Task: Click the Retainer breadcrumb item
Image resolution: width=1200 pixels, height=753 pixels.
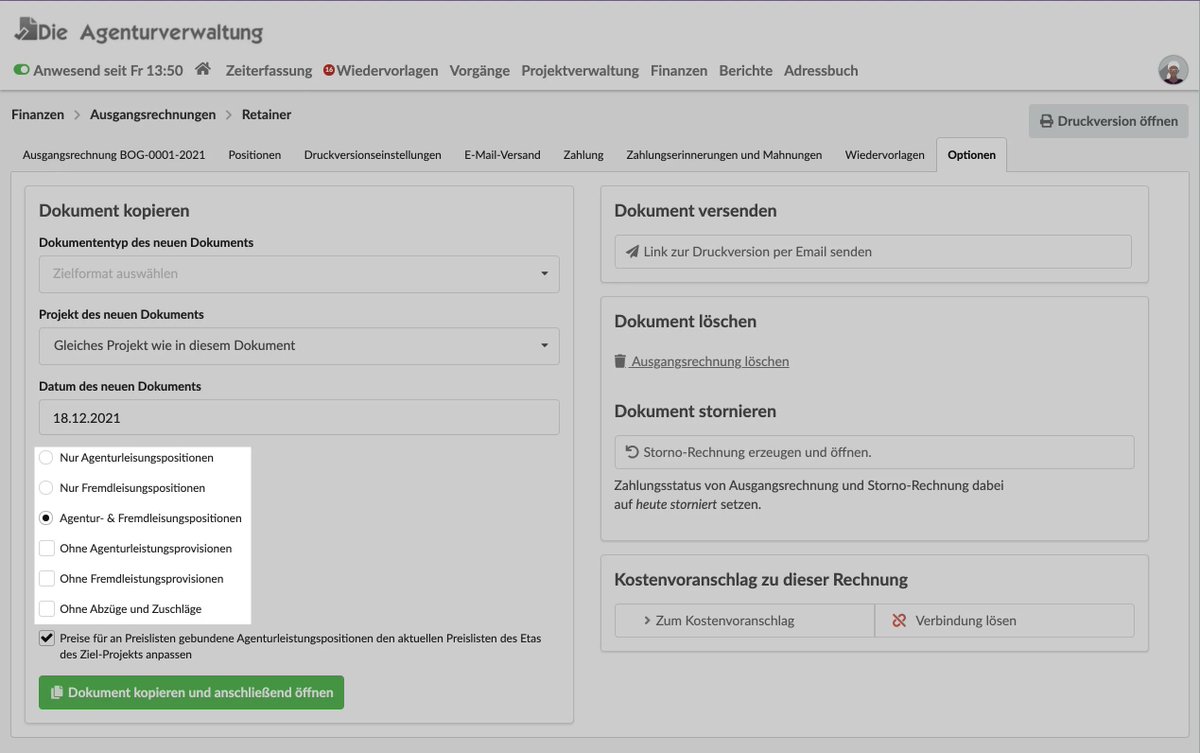Action: (267, 114)
